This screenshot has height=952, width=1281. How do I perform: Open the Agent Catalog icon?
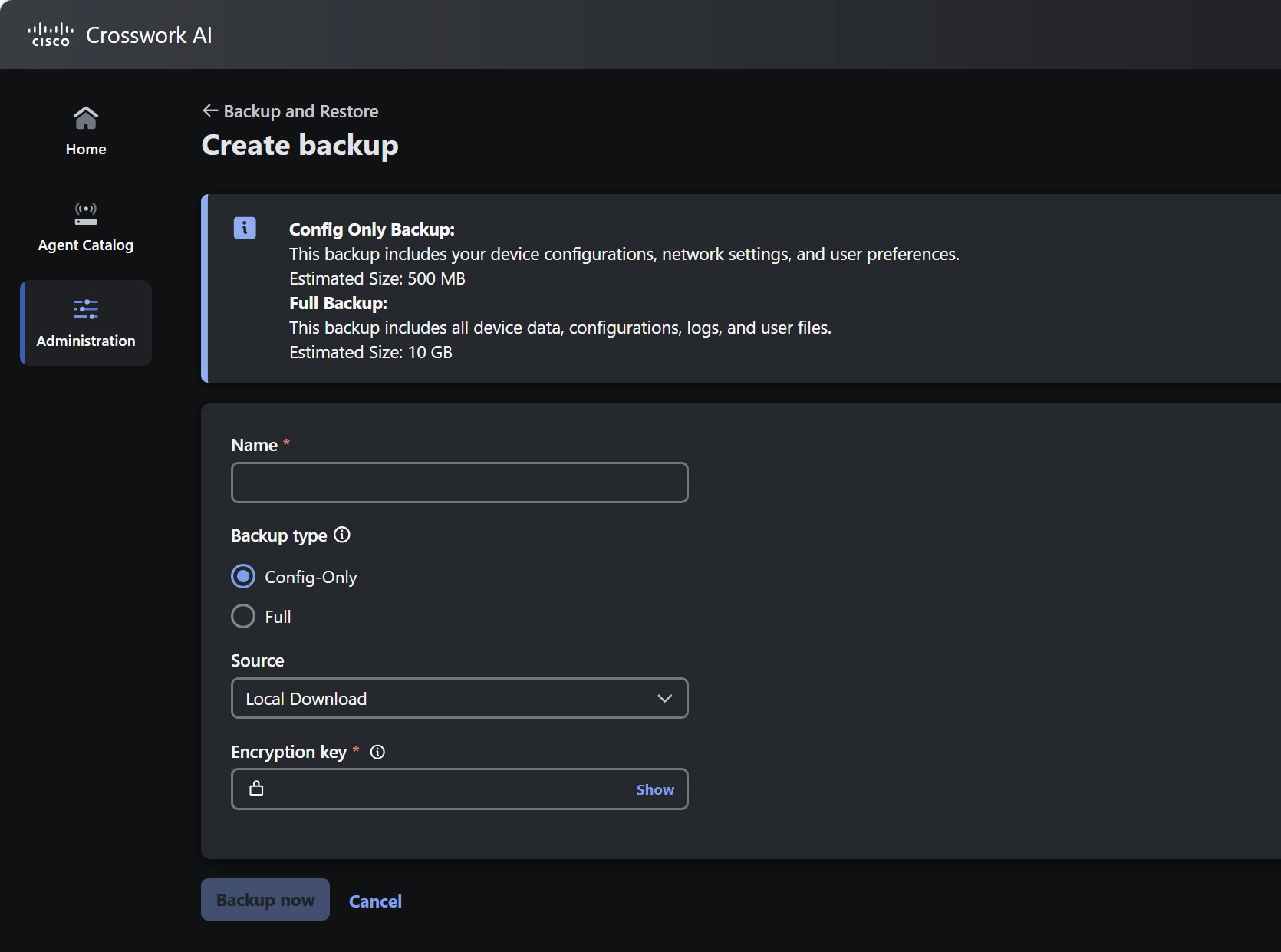(86, 213)
